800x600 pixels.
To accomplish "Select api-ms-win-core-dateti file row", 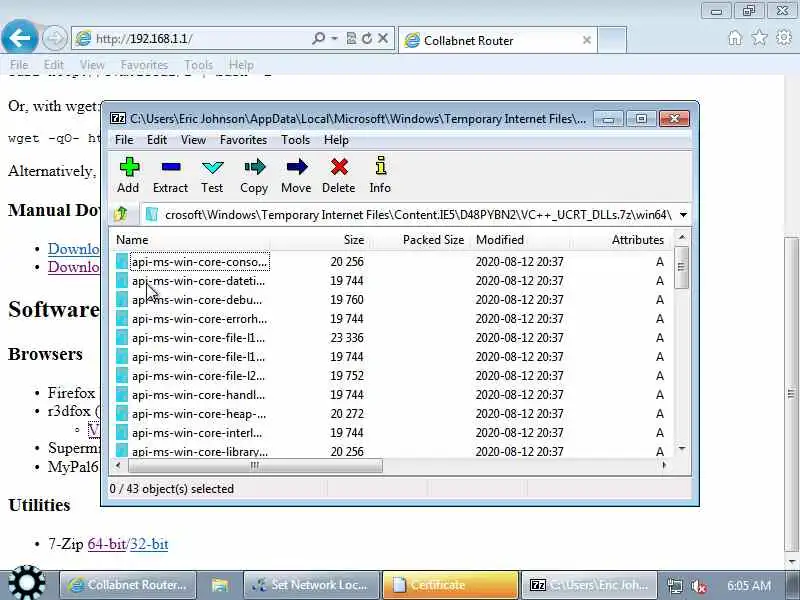I will click(x=392, y=281).
